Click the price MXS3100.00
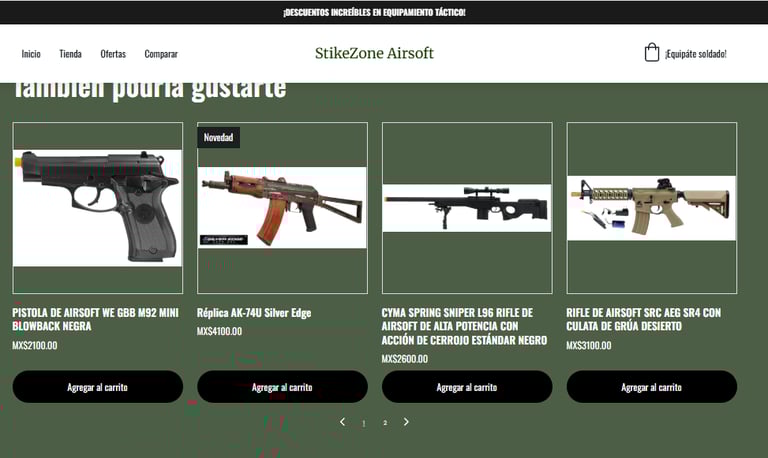768x458 pixels. pyautogui.click(x=589, y=345)
